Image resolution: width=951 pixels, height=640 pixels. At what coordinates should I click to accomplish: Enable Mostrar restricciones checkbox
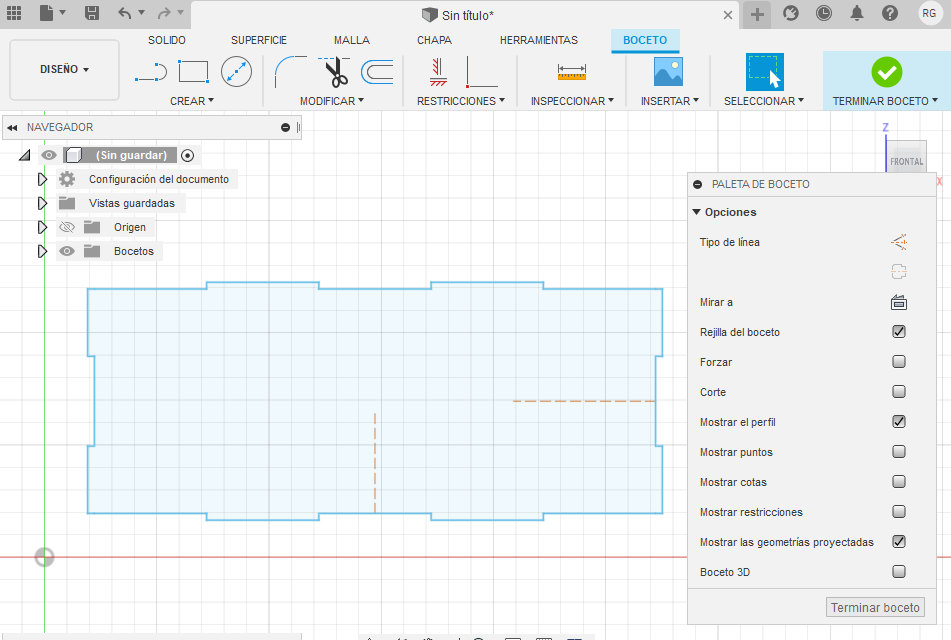(x=899, y=511)
